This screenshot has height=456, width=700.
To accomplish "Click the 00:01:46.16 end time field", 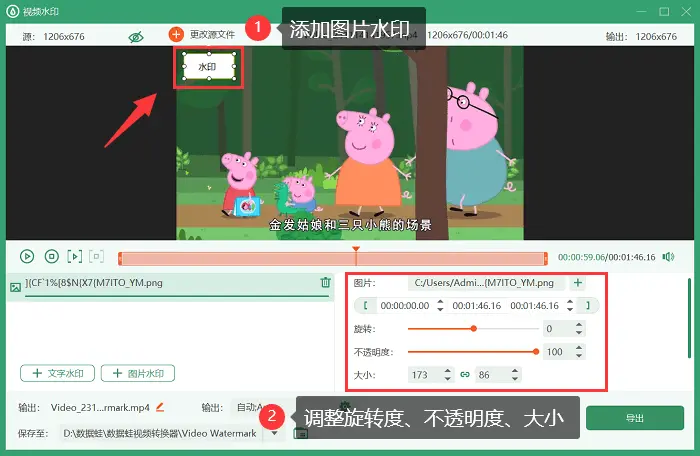I will point(534,306).
